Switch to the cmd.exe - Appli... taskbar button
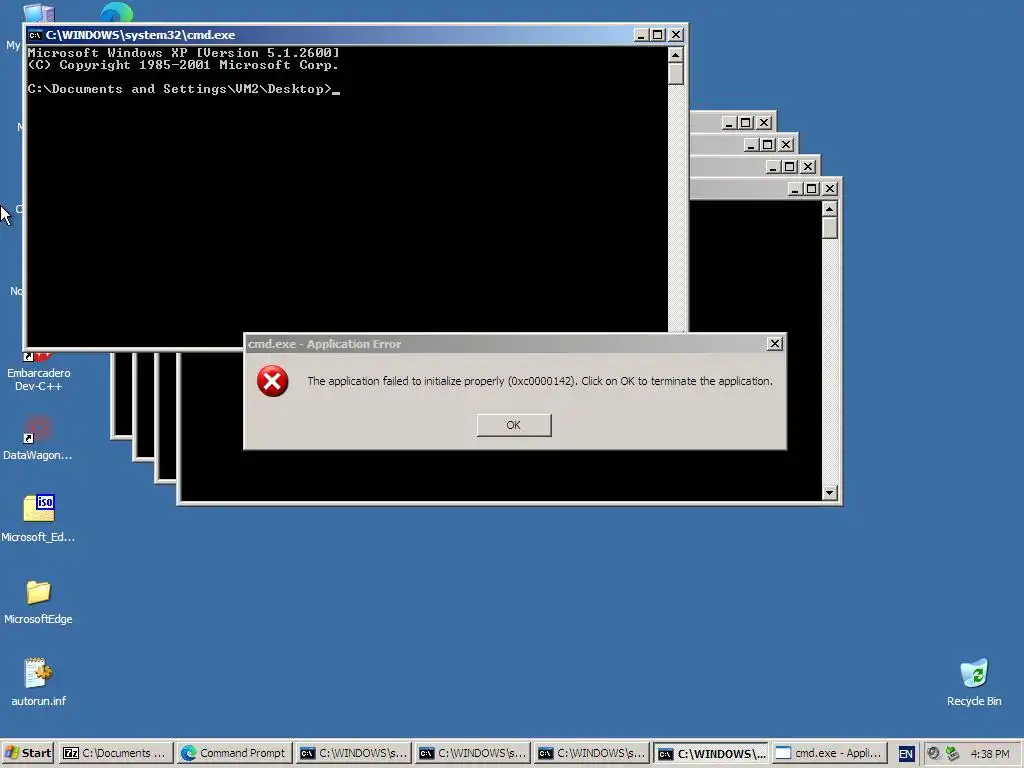 point(829,753)
